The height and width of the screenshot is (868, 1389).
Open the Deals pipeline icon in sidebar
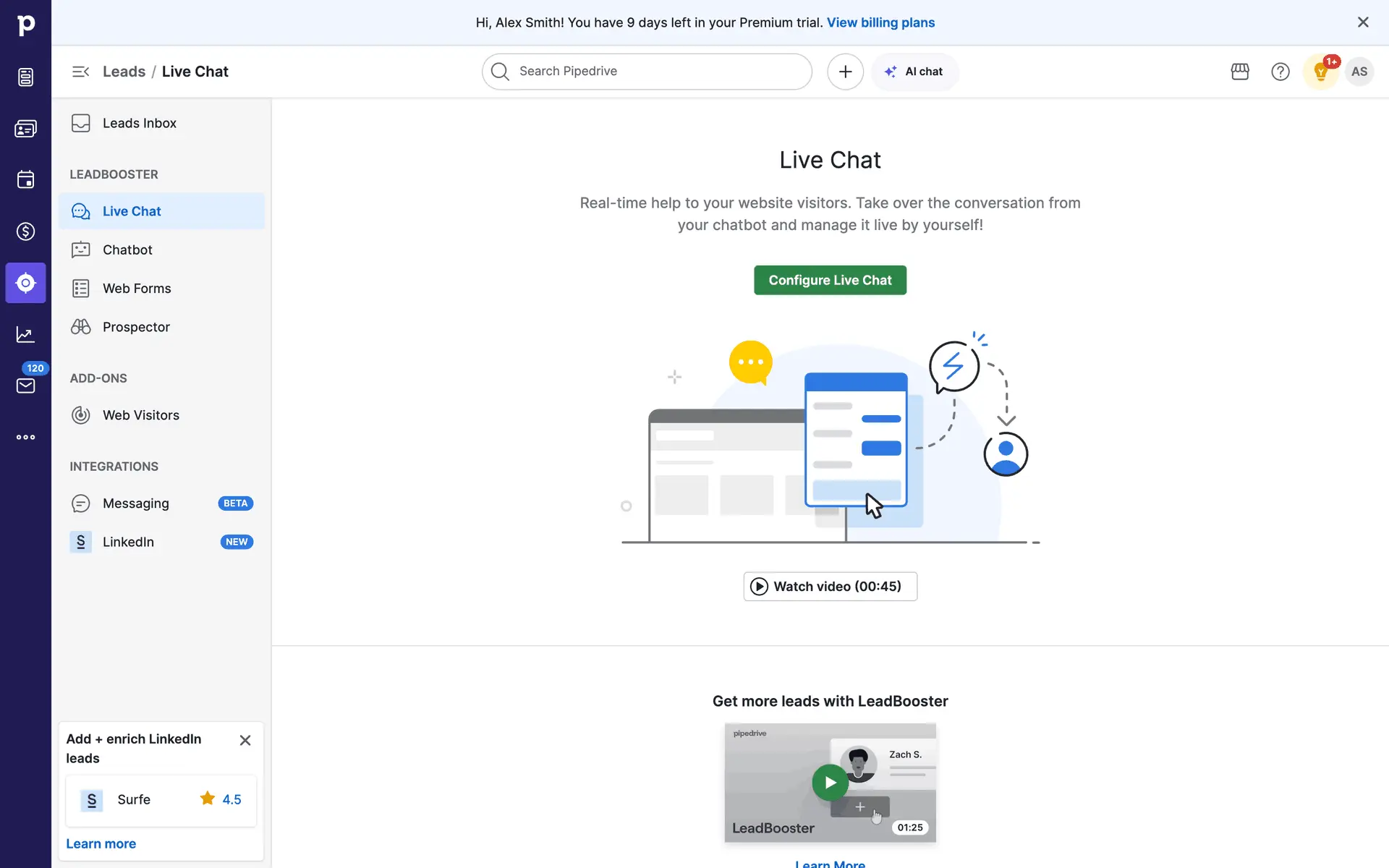(25, 77)
